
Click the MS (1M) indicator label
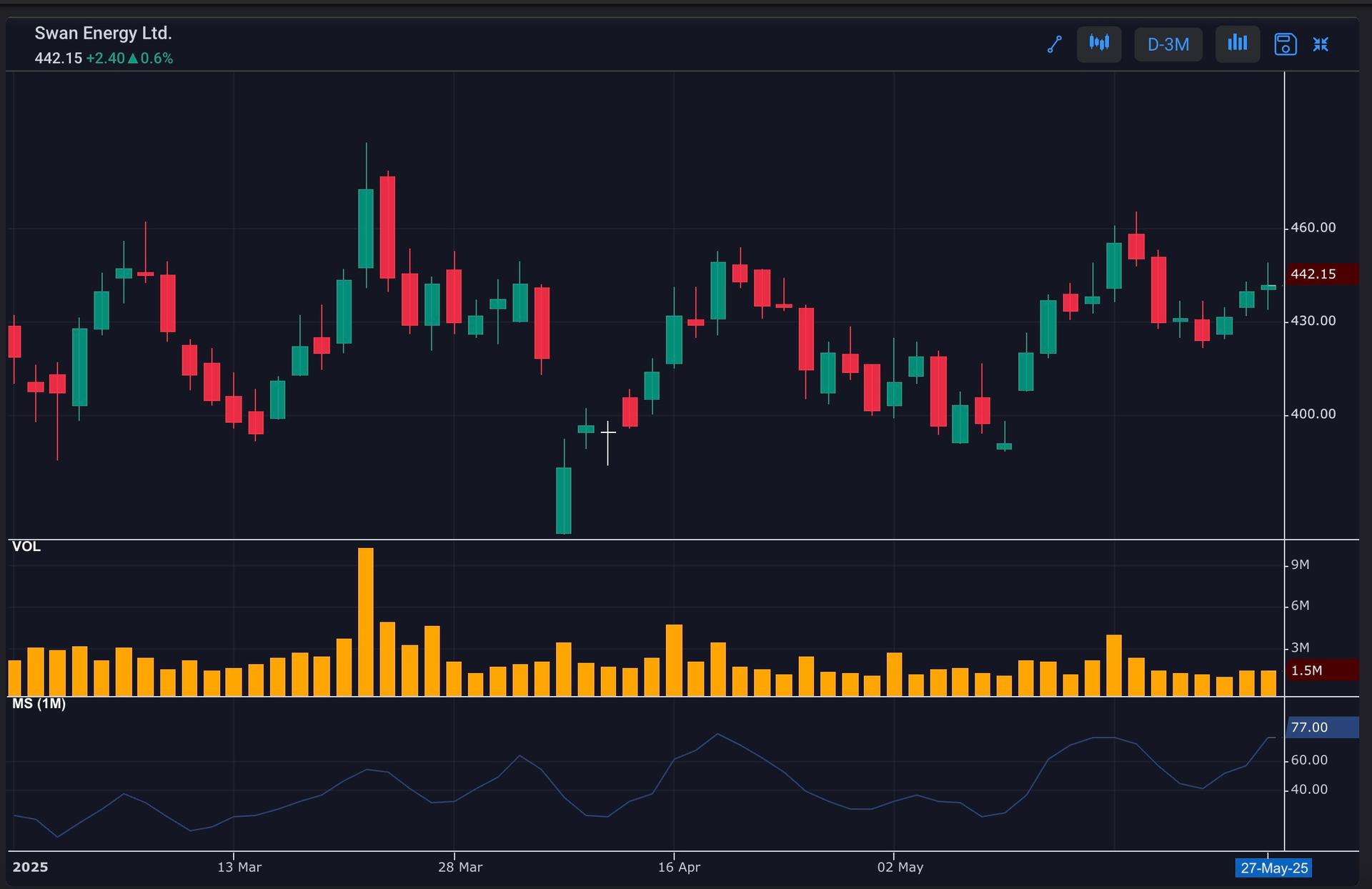39,704
